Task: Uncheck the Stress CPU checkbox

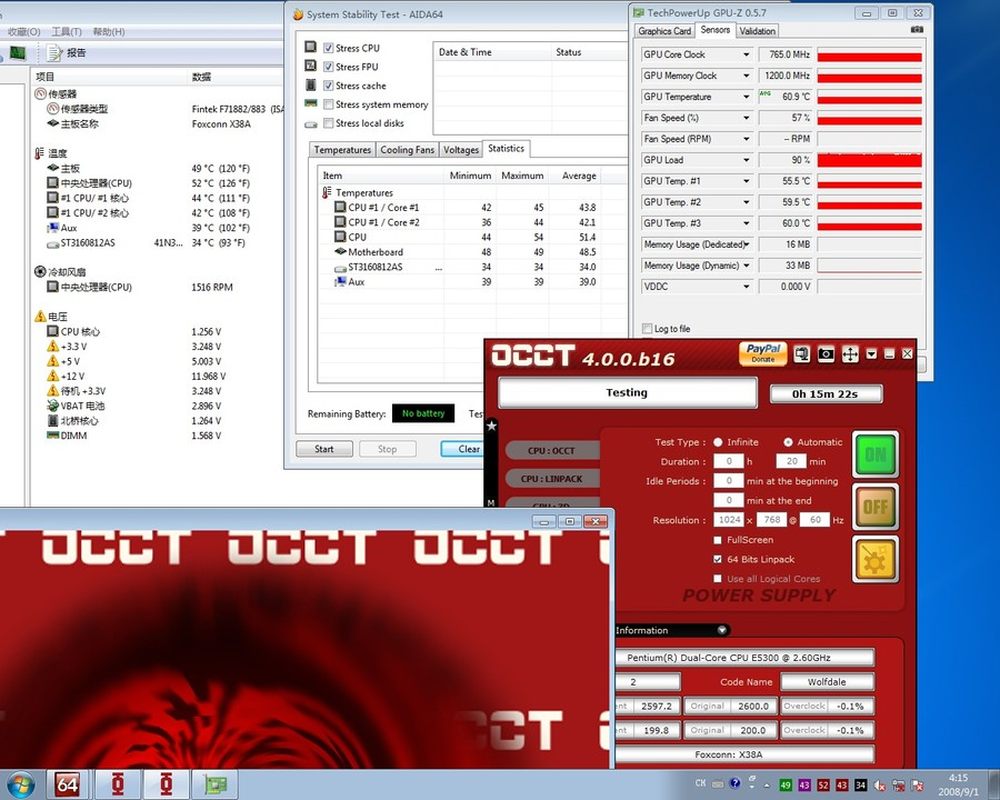Action: [x=328, y=48]
